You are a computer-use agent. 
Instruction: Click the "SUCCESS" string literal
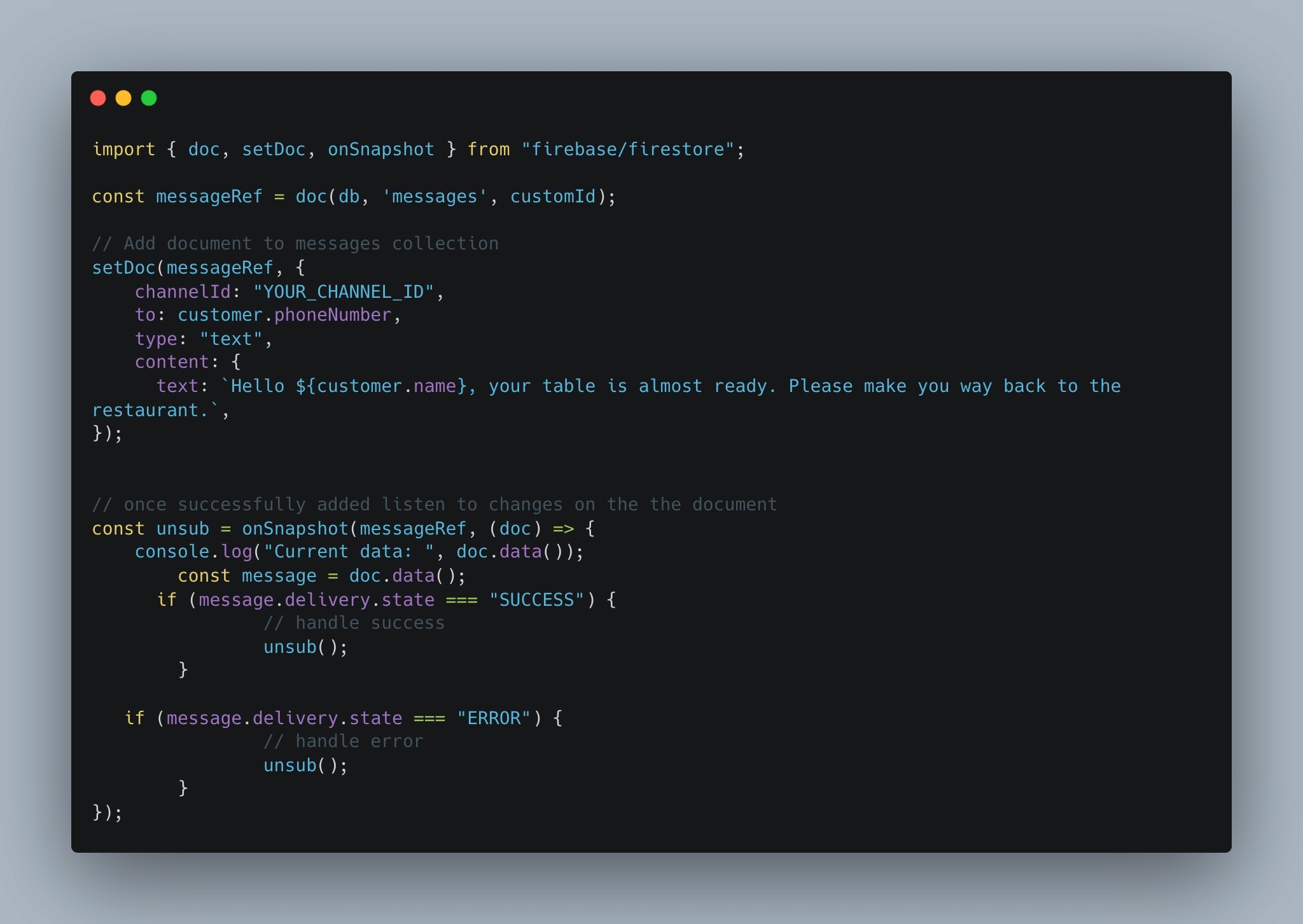click(536, 600)
